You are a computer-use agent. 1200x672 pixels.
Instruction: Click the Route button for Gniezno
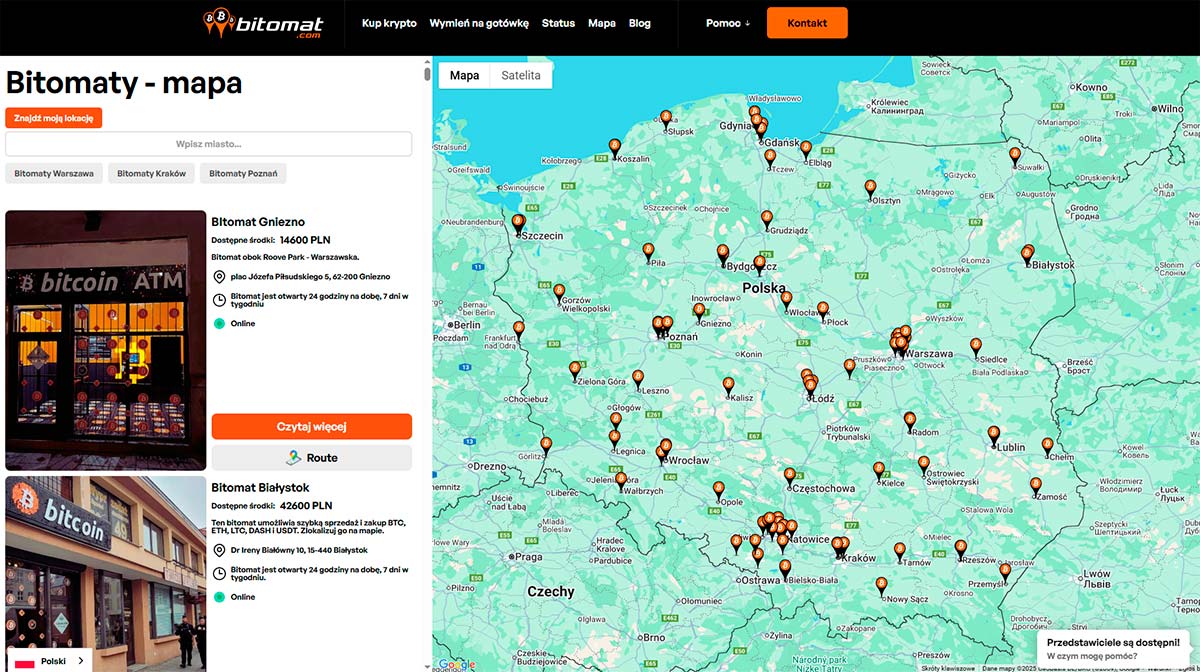311,458
